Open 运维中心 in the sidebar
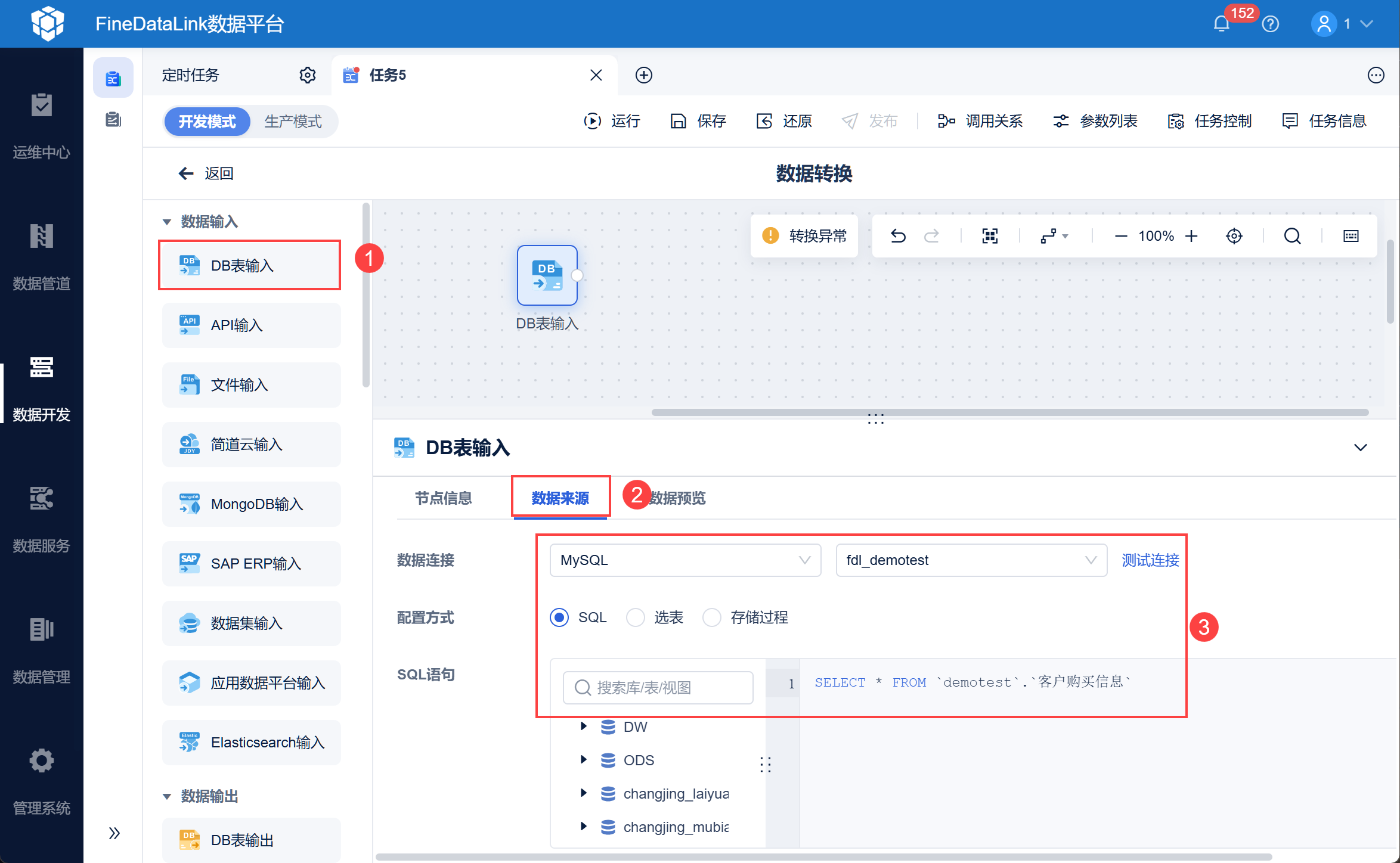The width and height of the screenshot is (1400, 863). (x=42, y=126)
